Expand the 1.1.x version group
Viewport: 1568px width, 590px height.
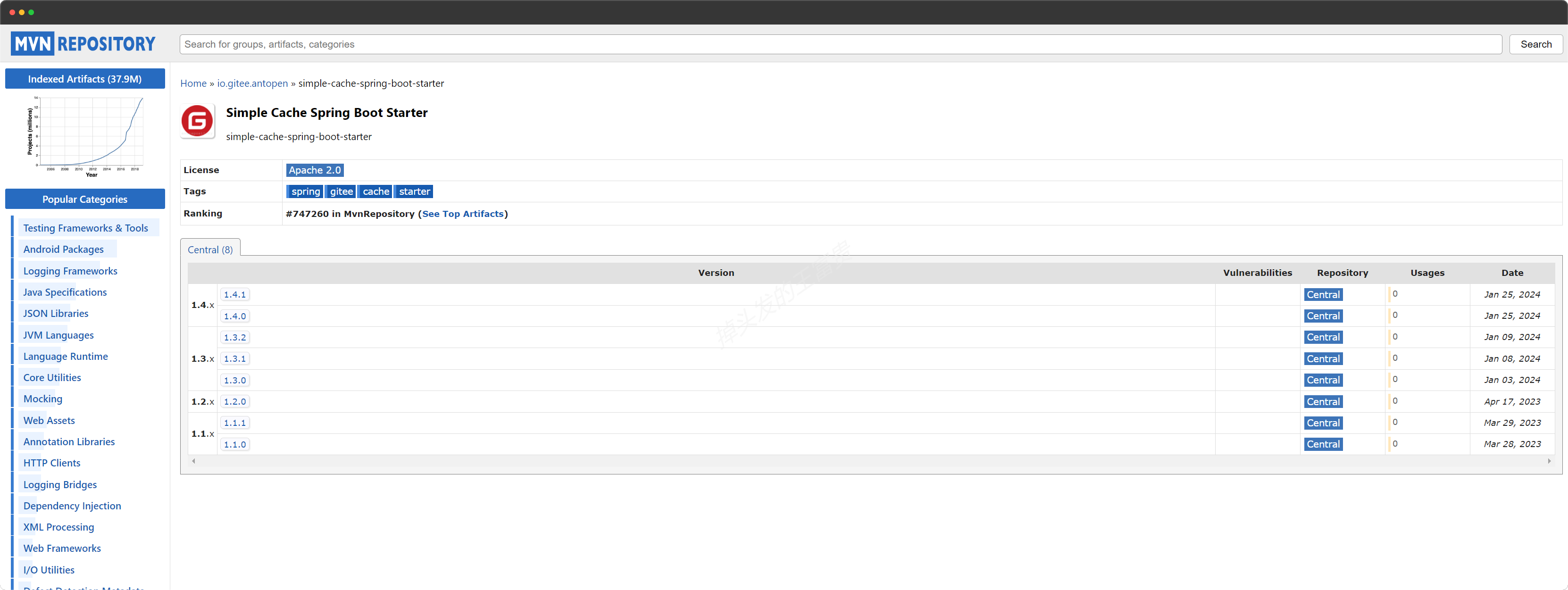pos(201,433)
